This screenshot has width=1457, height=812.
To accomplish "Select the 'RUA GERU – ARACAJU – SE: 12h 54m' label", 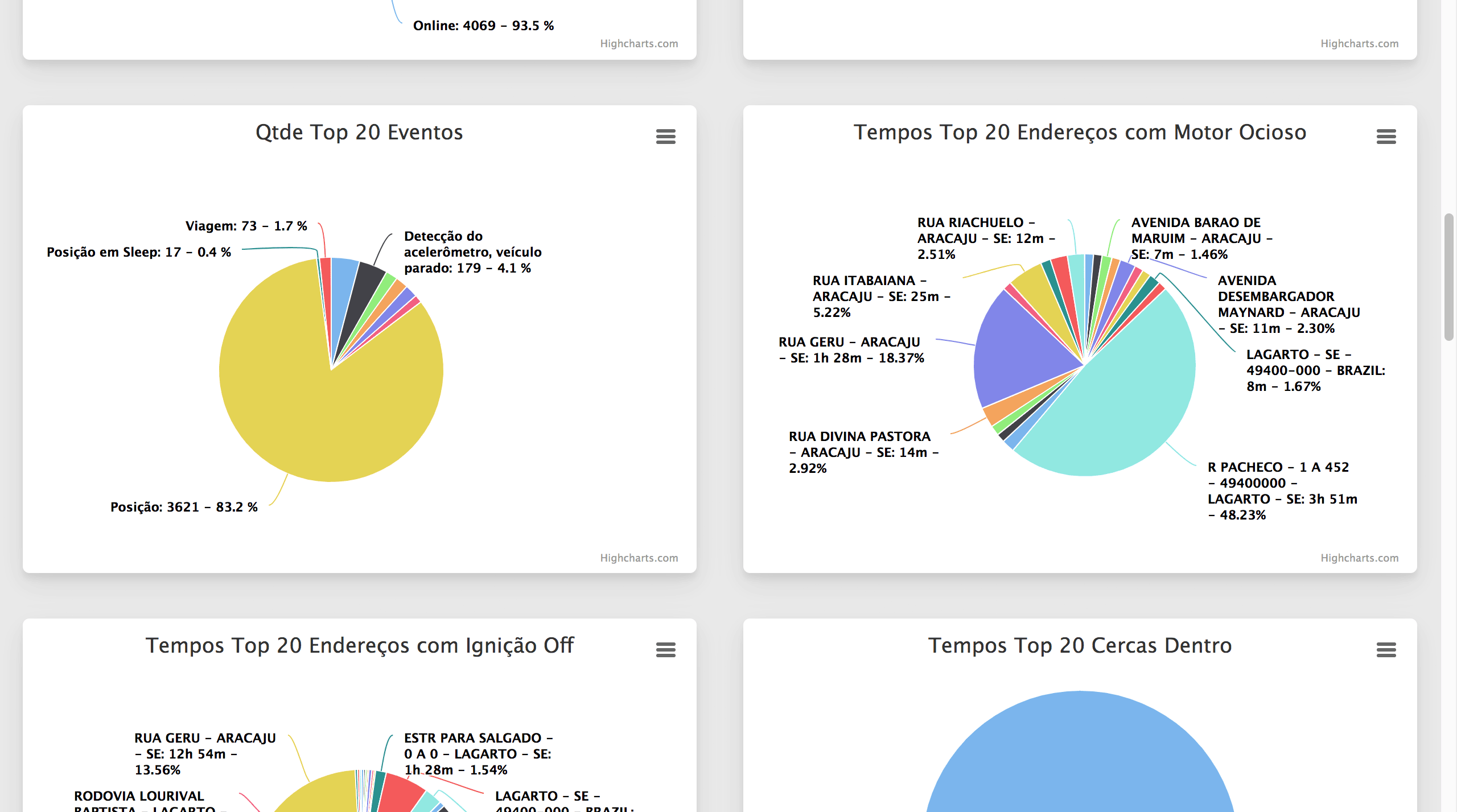I will 205,754.
